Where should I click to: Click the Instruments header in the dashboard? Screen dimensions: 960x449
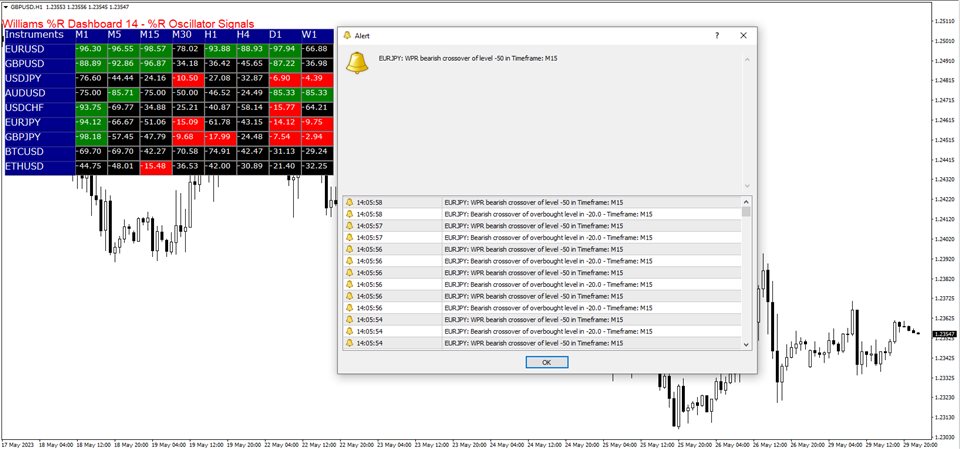tap(34, 35)
